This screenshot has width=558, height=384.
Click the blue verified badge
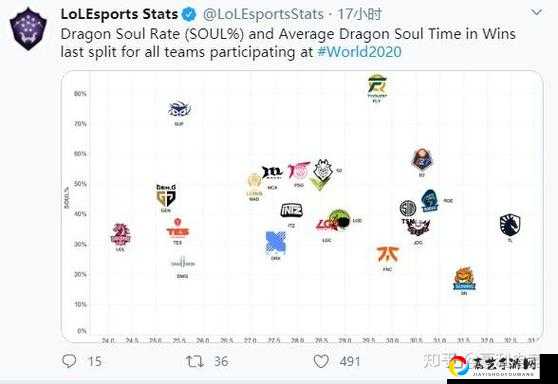click(x=189, y=15)
